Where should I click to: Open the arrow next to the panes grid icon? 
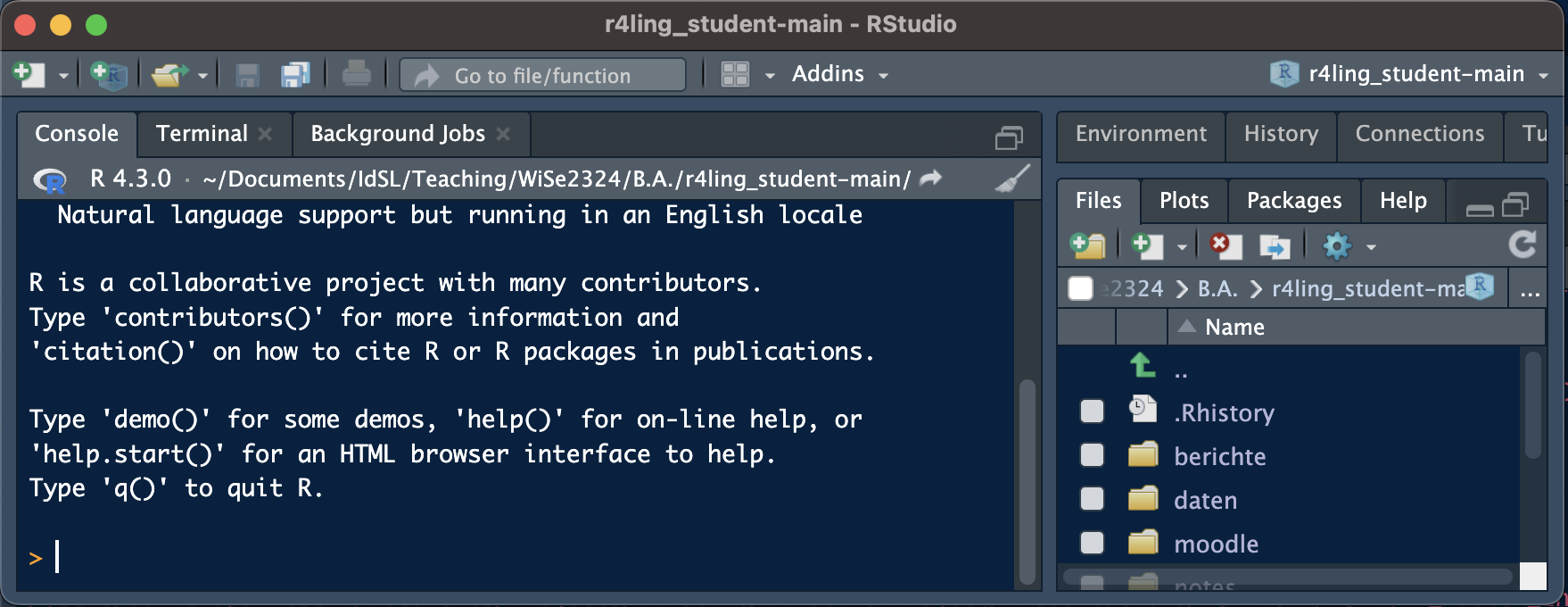(770, 76)
